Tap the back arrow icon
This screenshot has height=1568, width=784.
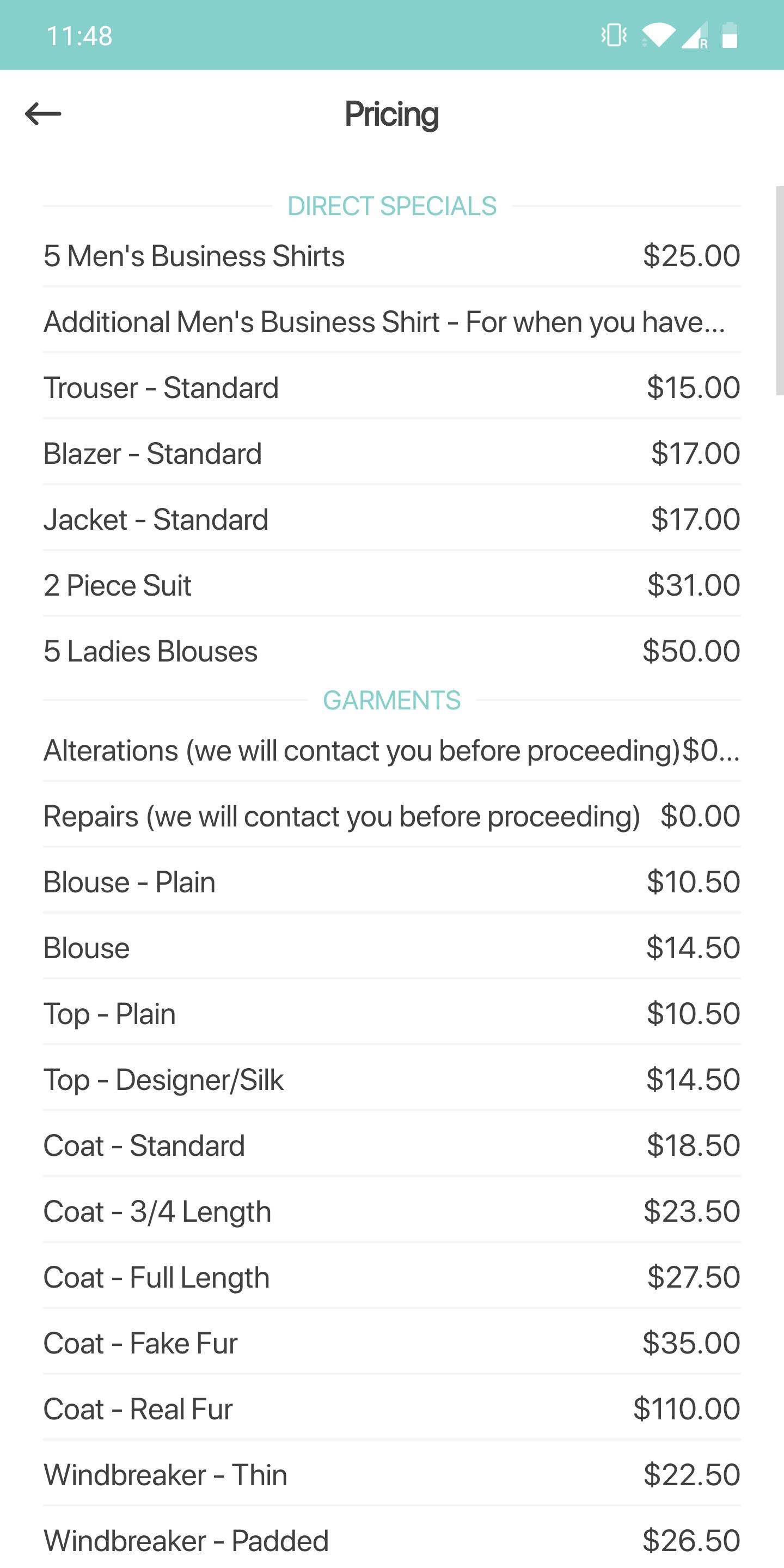click(x=43, y=114)
